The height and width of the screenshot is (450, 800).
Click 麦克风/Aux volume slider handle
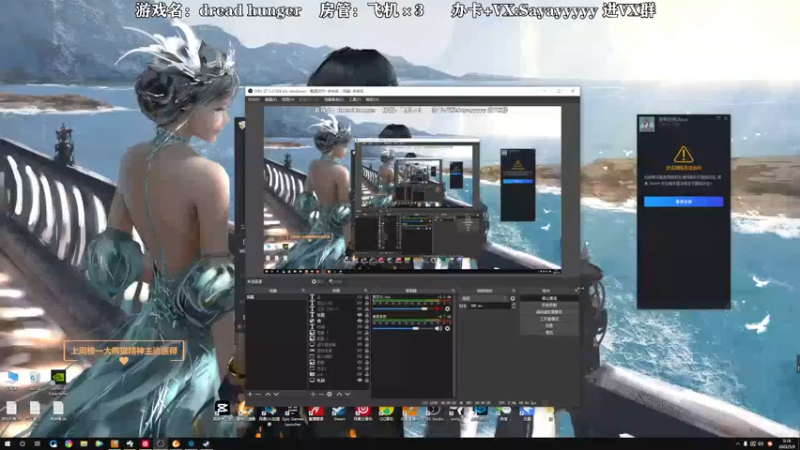click(x=424, y=309)
